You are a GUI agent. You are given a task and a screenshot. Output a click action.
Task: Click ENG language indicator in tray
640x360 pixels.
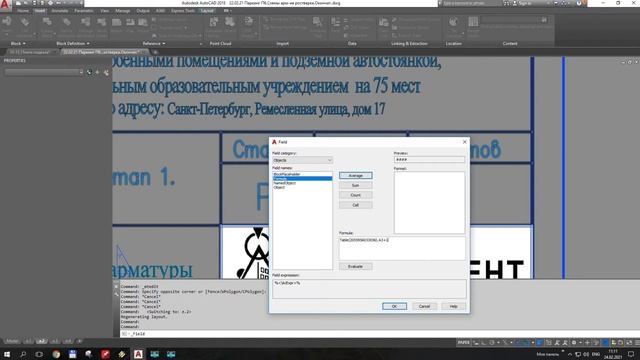coord(596,354)
